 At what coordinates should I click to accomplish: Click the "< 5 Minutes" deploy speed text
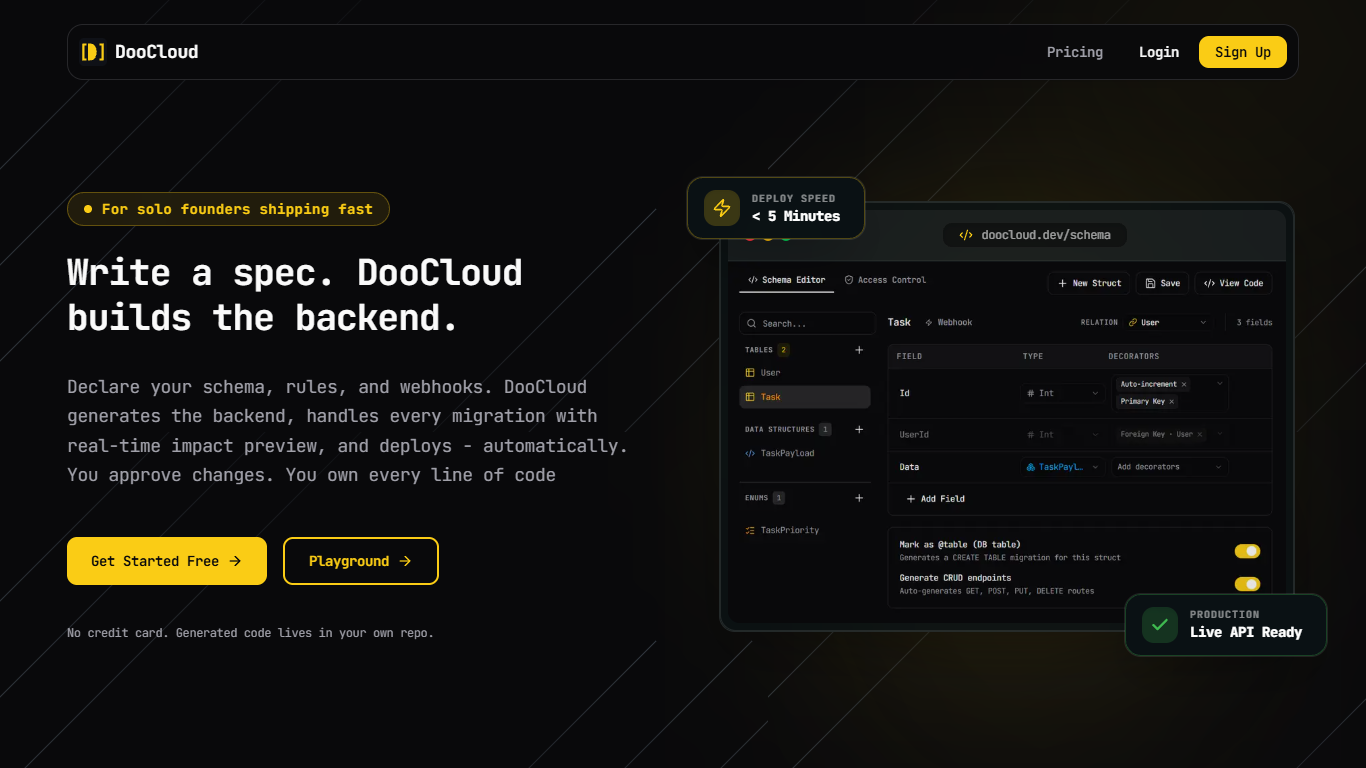tap(796, 216)
